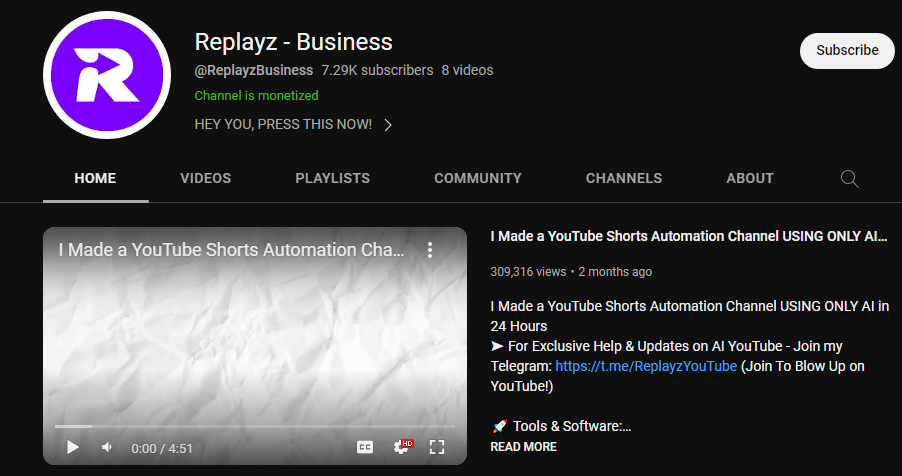The height and width of the screenshot is (476, 902).
Task: Click "309,316 views" text
Action: 528,272
